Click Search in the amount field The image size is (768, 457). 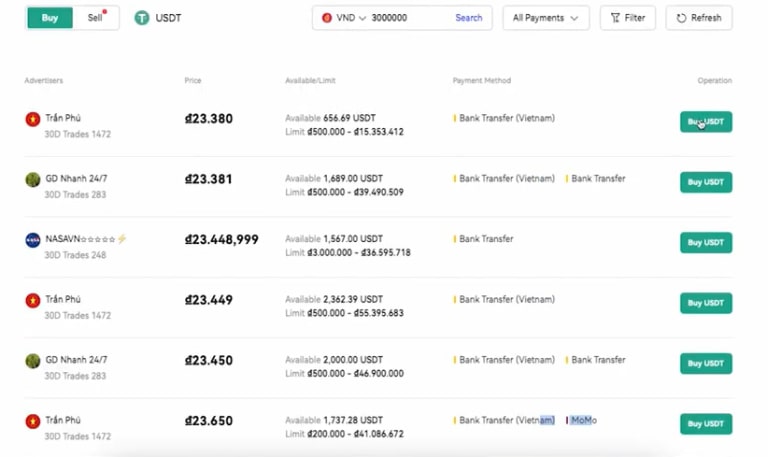click(x=468, y=18)
